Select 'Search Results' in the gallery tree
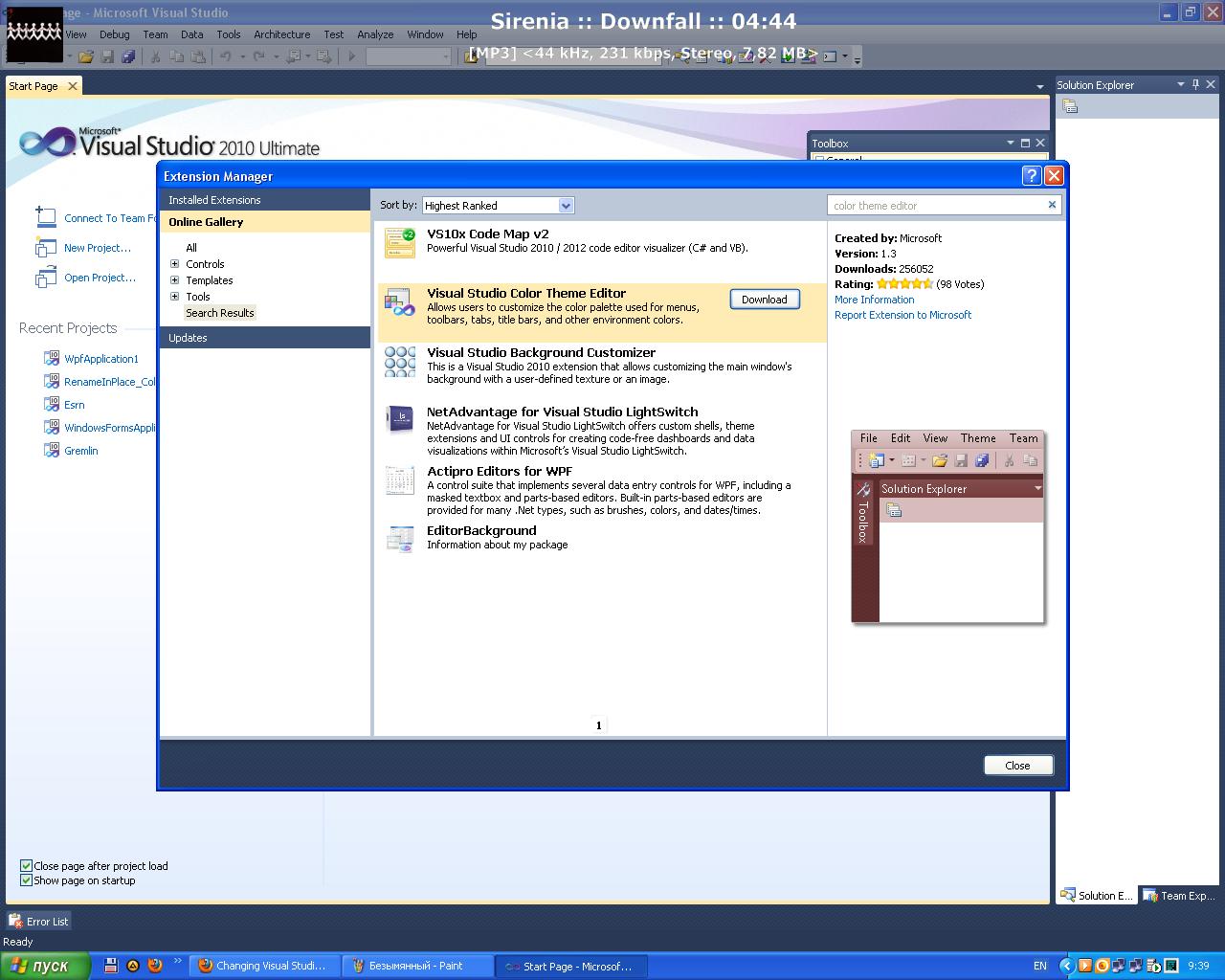Image resolution: width=1225 pixels, height=980 pixels. (x=220, y=313)
